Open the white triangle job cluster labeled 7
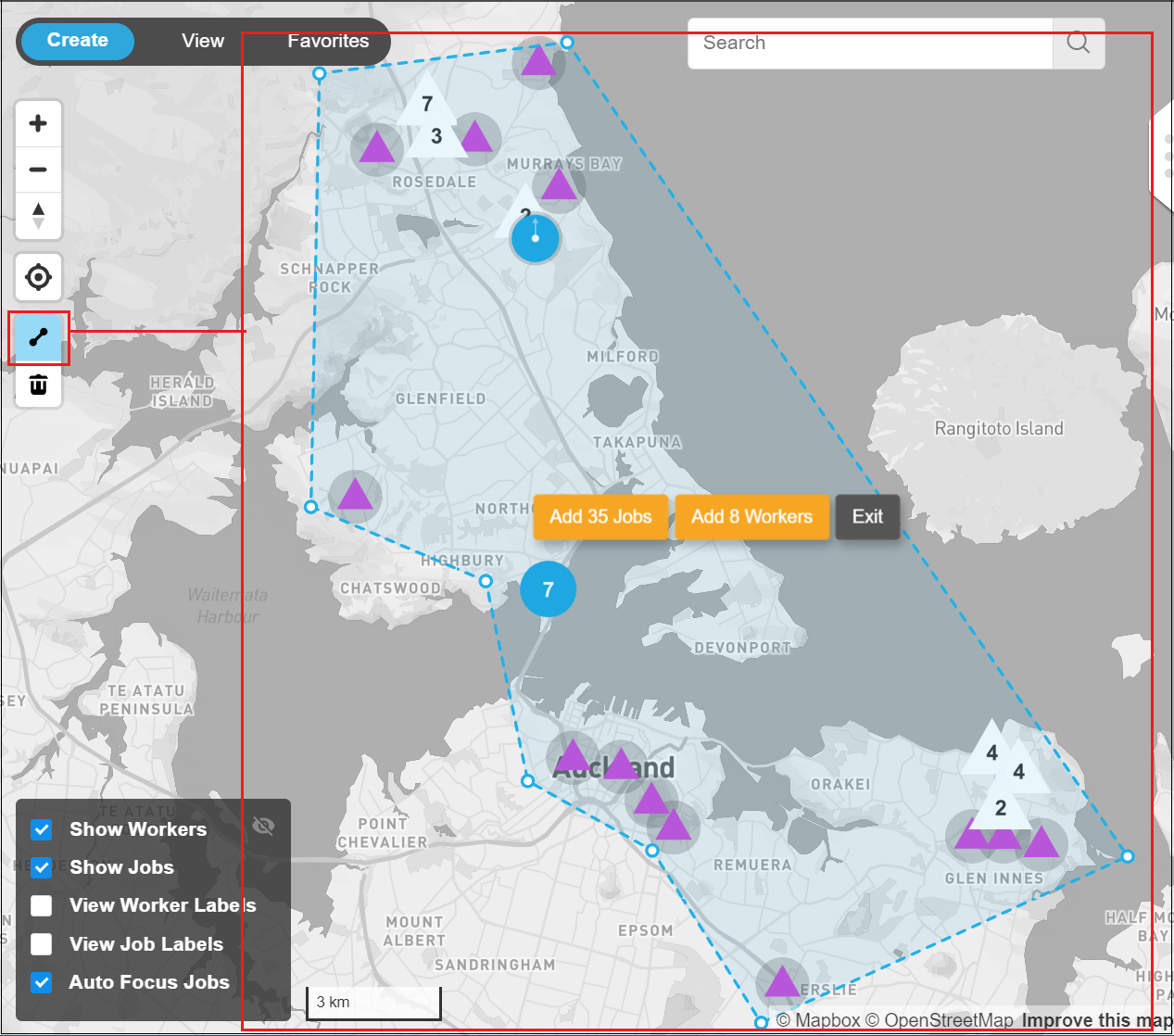The height and width of the screenshot is (1036, 1174). click(427, 100)
